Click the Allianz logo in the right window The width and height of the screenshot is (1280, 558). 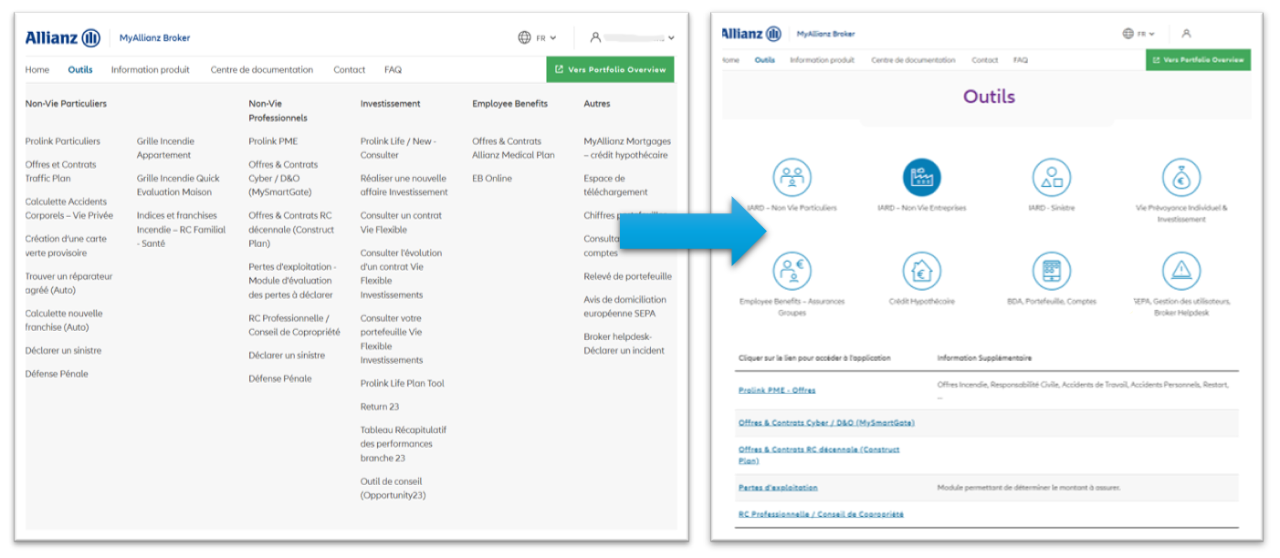tap(751, 33)
